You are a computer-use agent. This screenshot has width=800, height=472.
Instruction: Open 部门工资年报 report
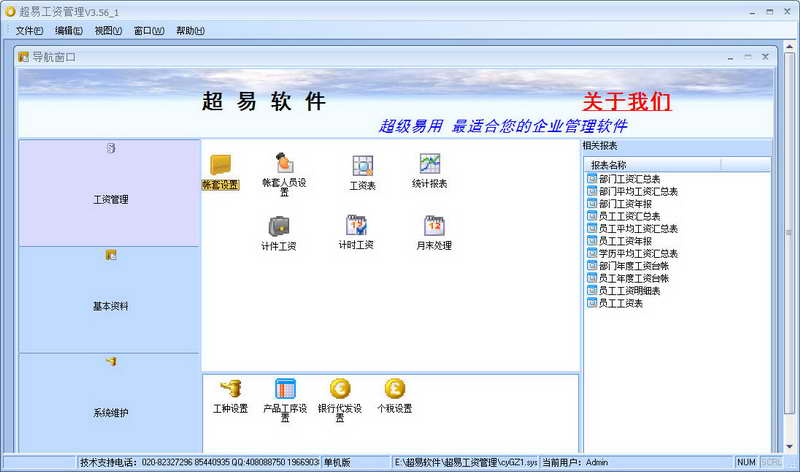point(619,204)
